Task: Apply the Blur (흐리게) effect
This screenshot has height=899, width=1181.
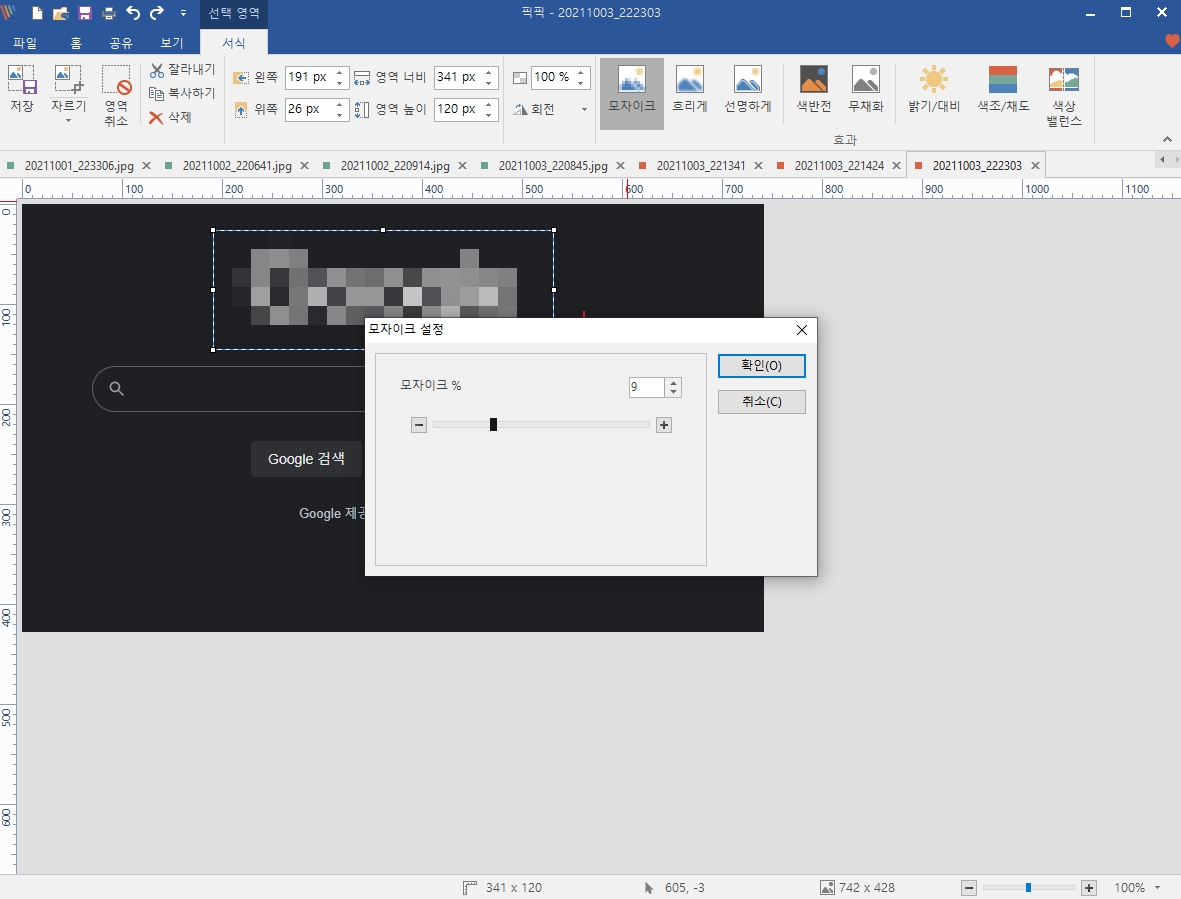Action: tap(689, 89)
